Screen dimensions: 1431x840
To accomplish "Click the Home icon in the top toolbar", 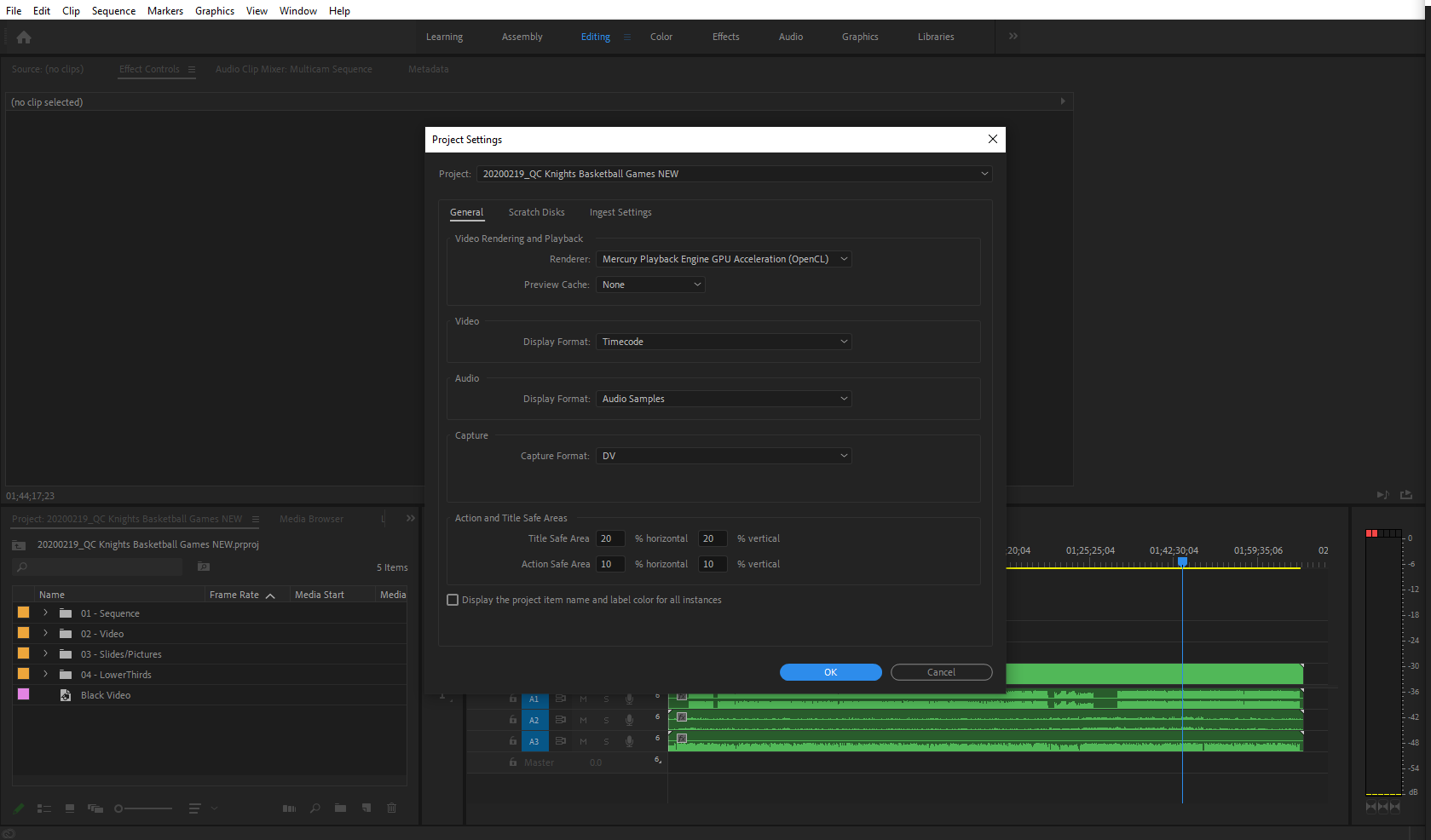I will (24, 37).
